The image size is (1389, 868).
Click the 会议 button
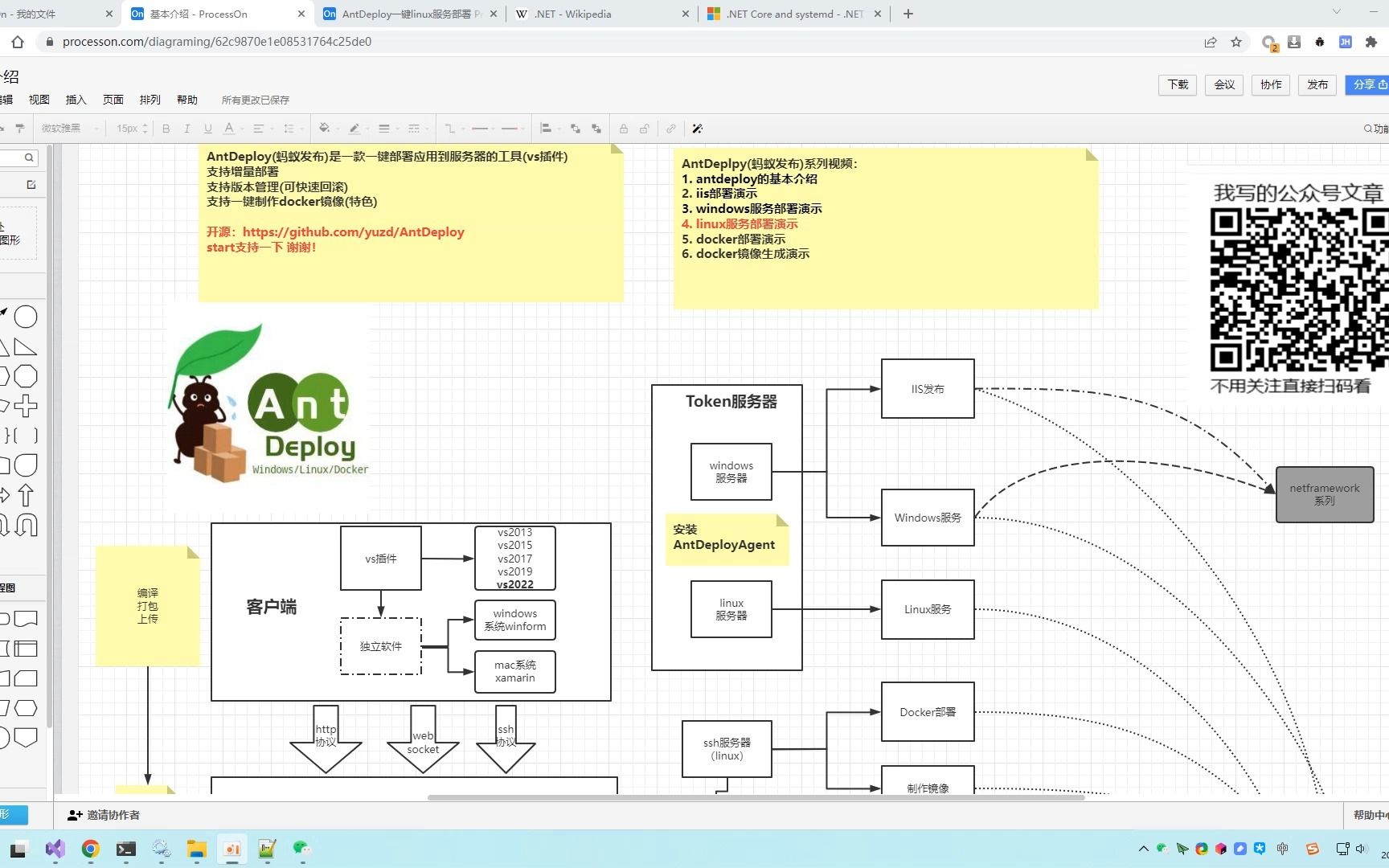point(1224,84)
